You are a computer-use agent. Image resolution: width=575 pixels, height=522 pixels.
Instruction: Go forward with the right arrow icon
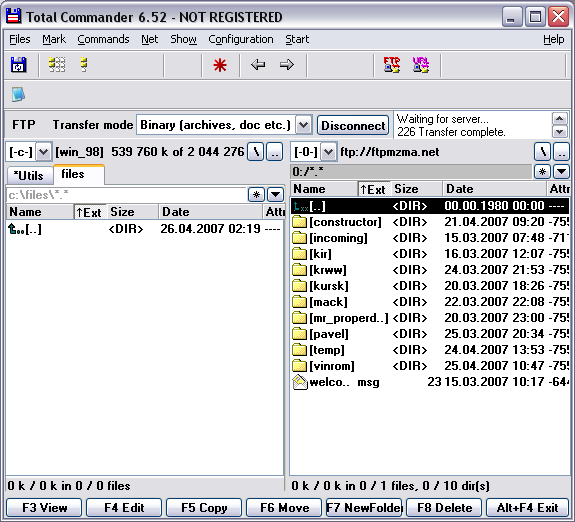click(x=286, y=65)
